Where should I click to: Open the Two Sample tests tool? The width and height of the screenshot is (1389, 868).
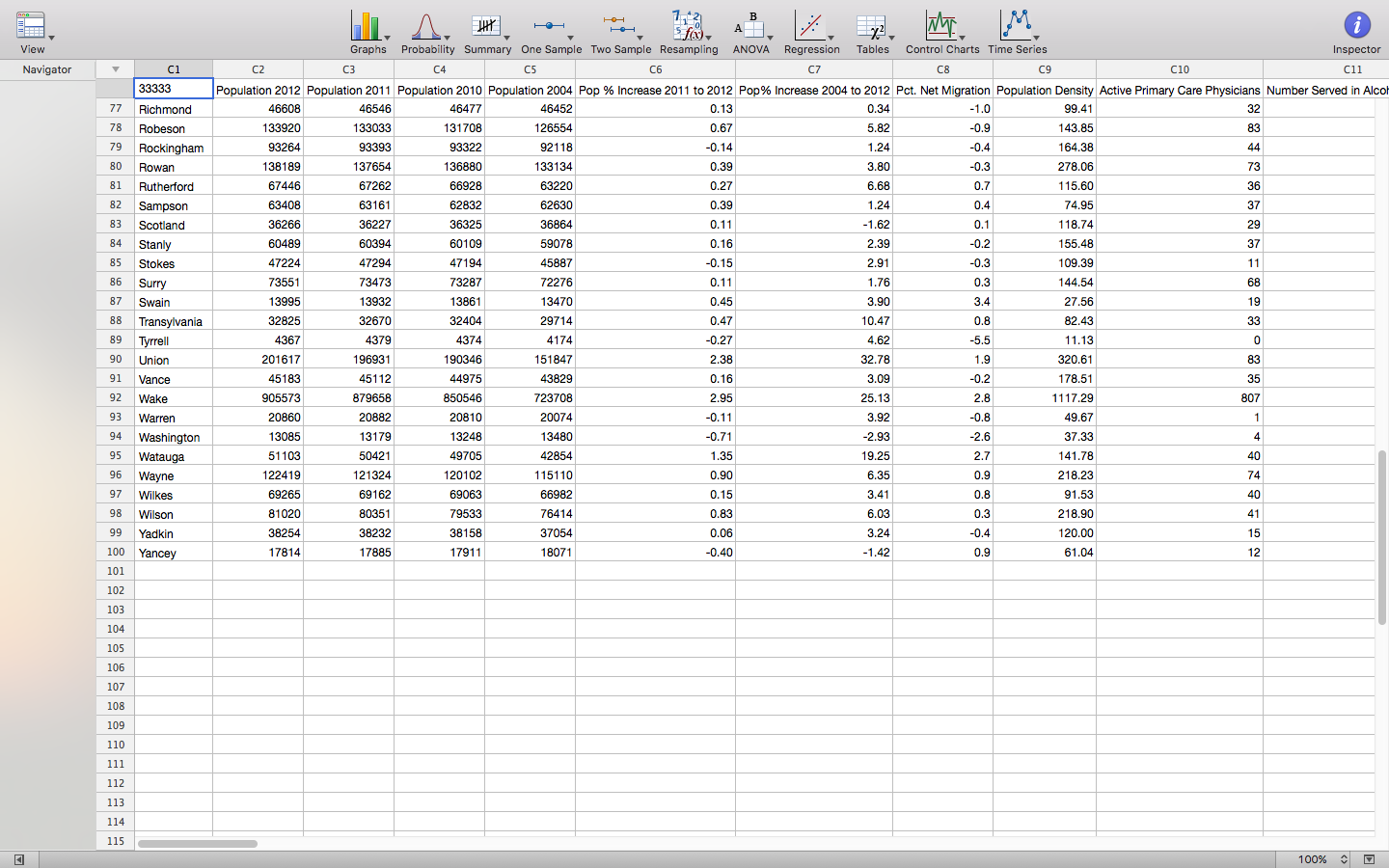coord(620,32)
